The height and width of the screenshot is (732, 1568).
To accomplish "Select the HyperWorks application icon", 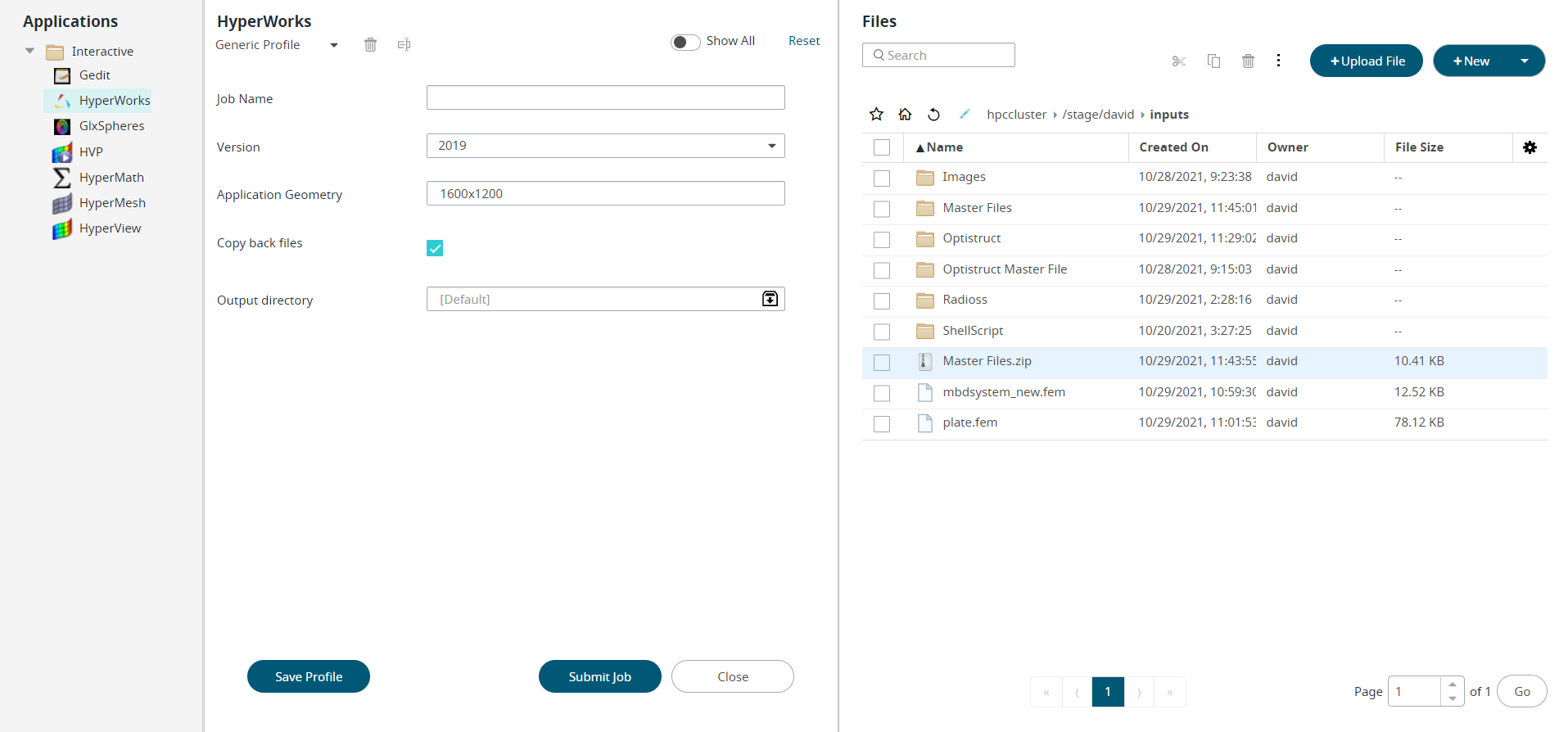I will (x=62, y=101).
